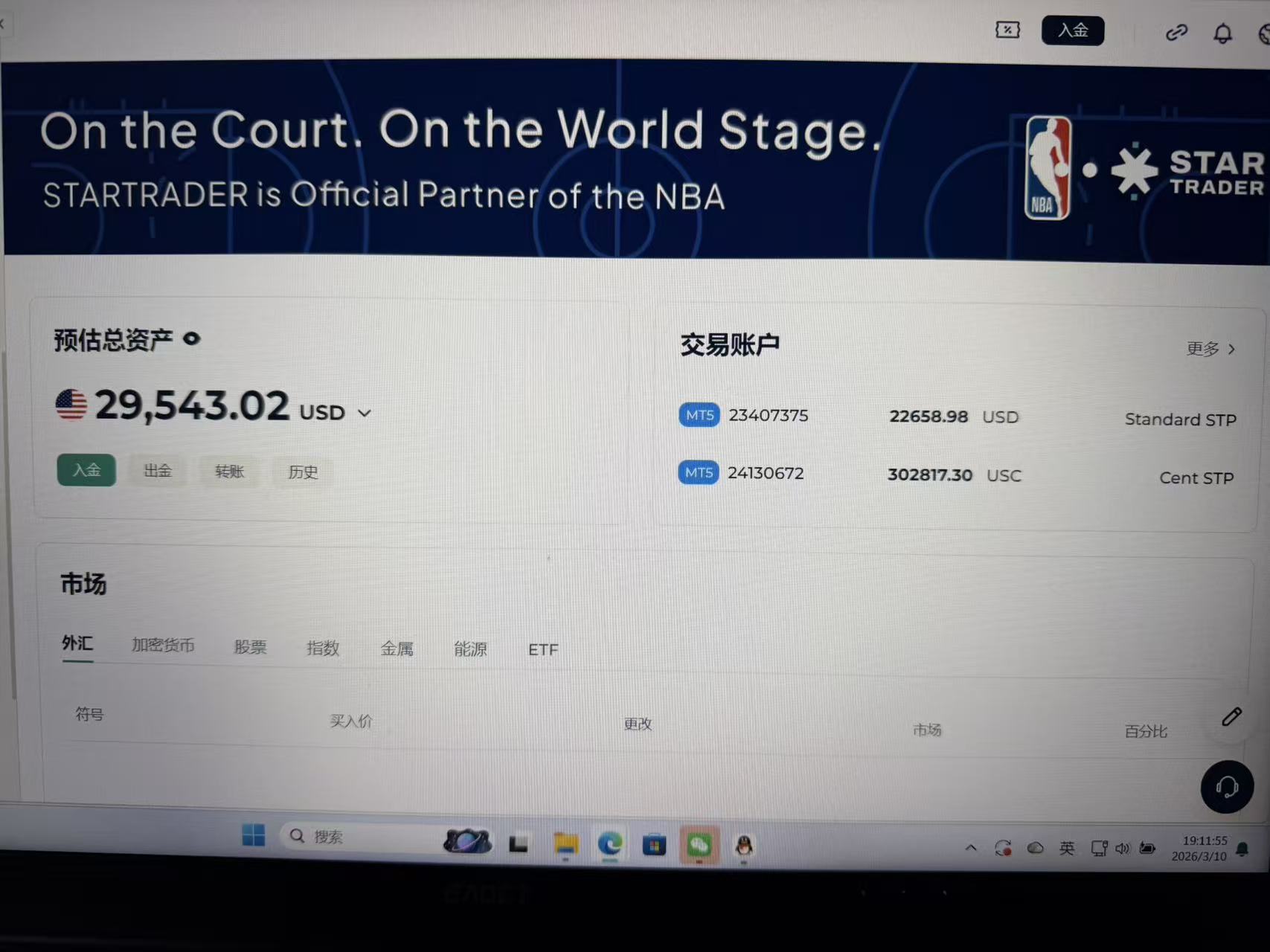Expand the hidden system tray icons chevron
Screen dimensions: 1270x952
[x=971, y=848]
